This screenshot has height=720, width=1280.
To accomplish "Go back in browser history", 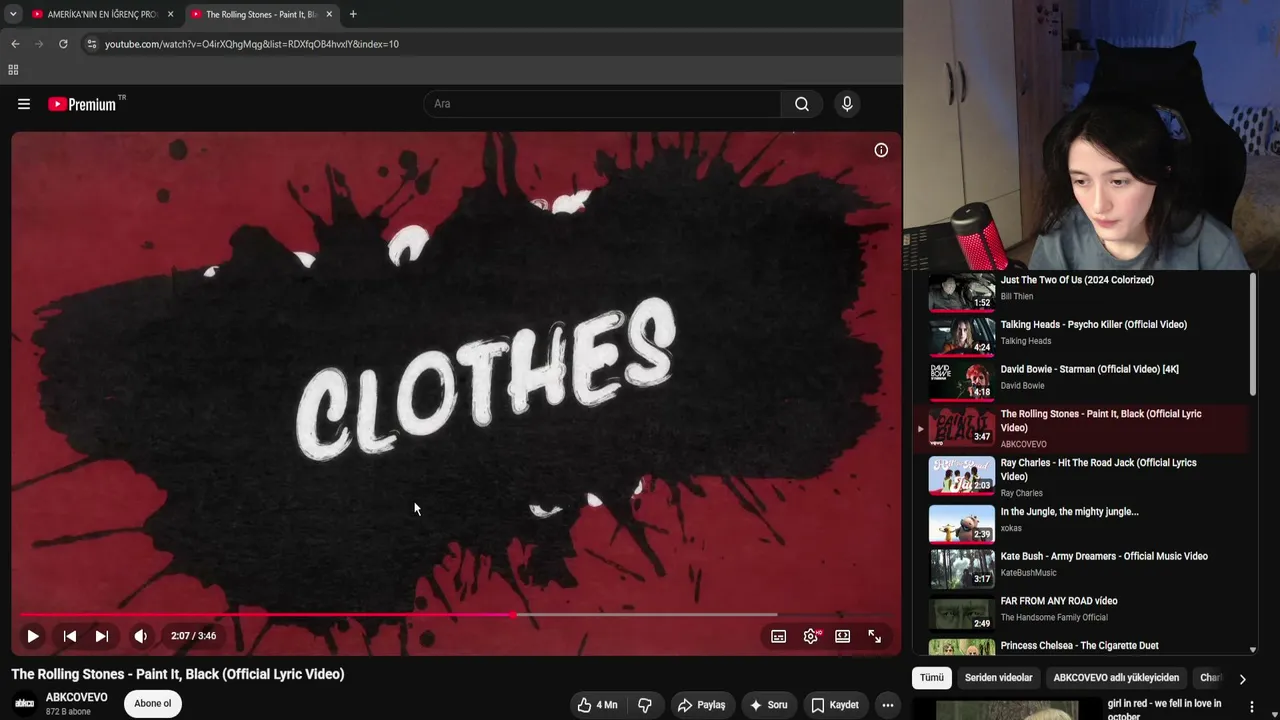I will 15,44.
